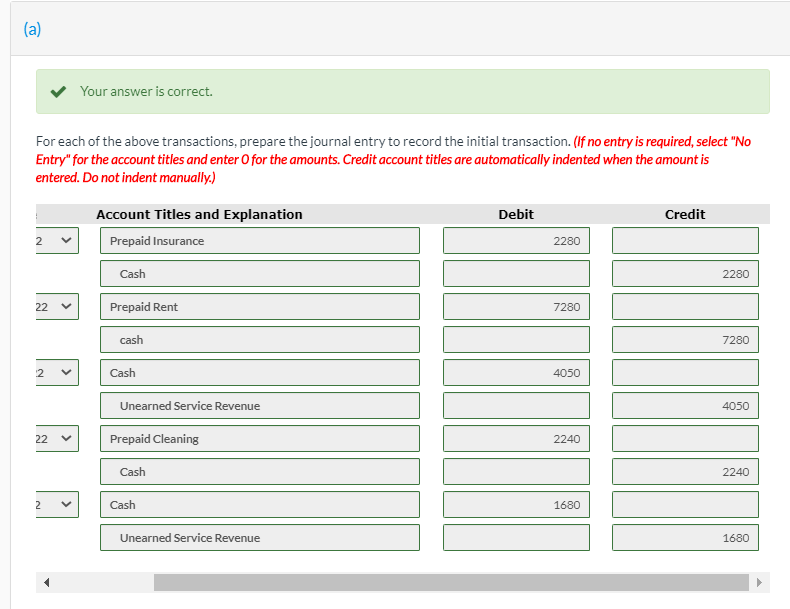Click the 'Your answer is correct.' message
The image size is (790, 609).
146,91
